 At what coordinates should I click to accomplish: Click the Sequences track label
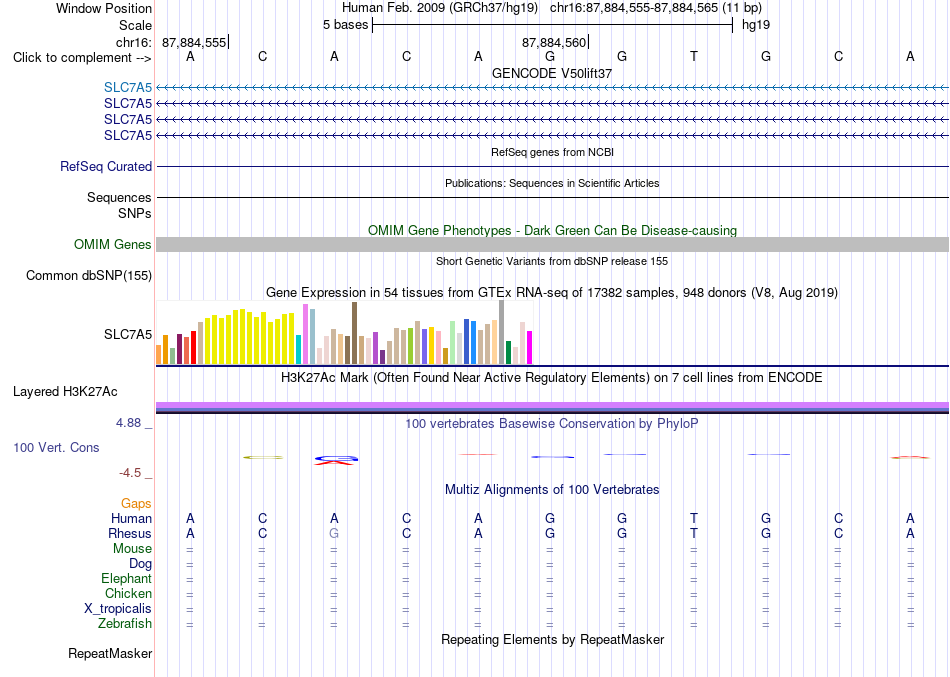point(119,197)
